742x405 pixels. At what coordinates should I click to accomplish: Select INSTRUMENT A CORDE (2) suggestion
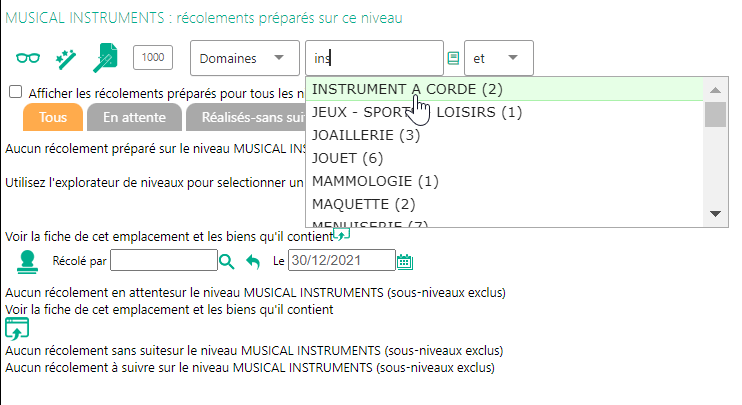(407, 89)
